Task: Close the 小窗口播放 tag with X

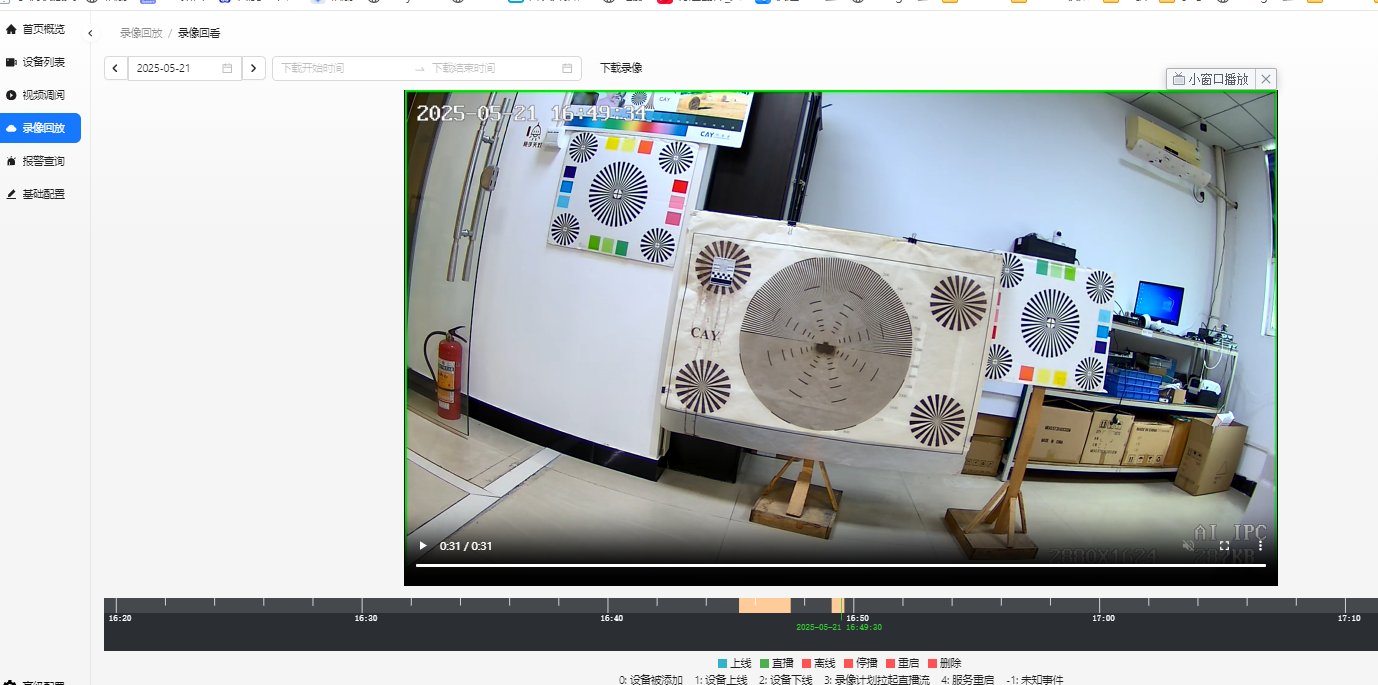Action: click(1266, 79)
